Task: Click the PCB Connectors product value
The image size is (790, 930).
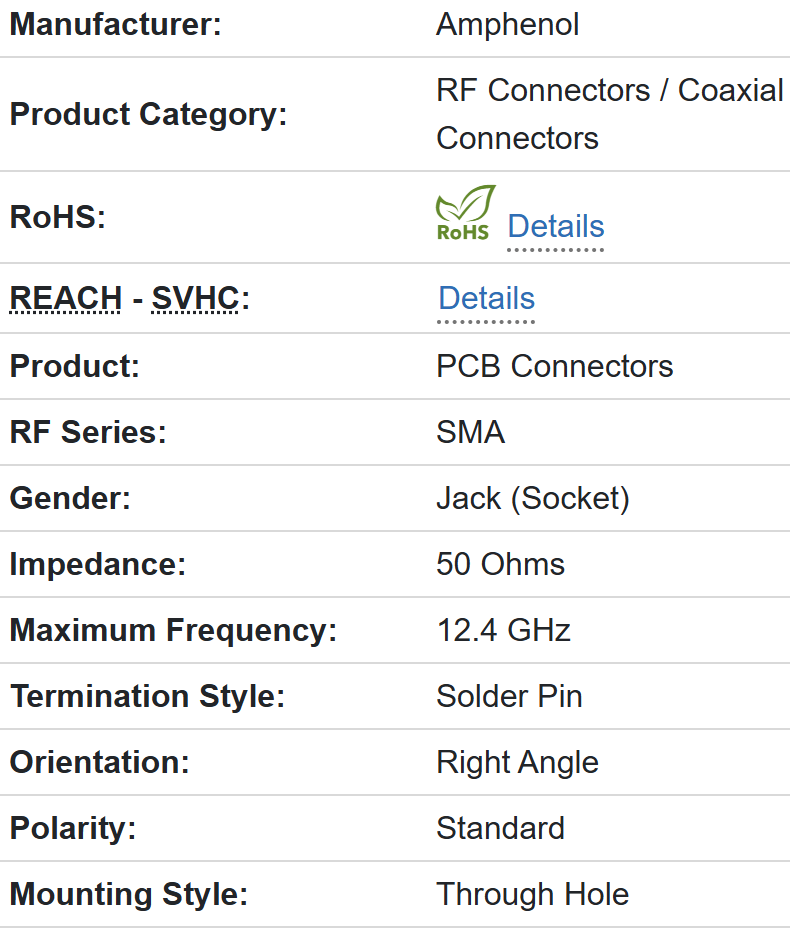Action: (554, 366)
